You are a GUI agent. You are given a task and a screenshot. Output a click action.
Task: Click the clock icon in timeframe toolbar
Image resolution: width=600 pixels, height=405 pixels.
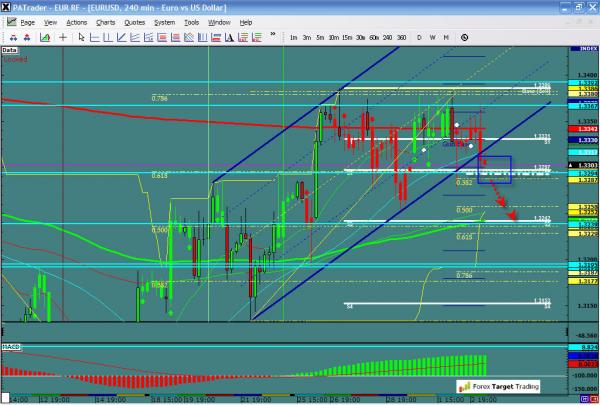click(x=466, y=37)
